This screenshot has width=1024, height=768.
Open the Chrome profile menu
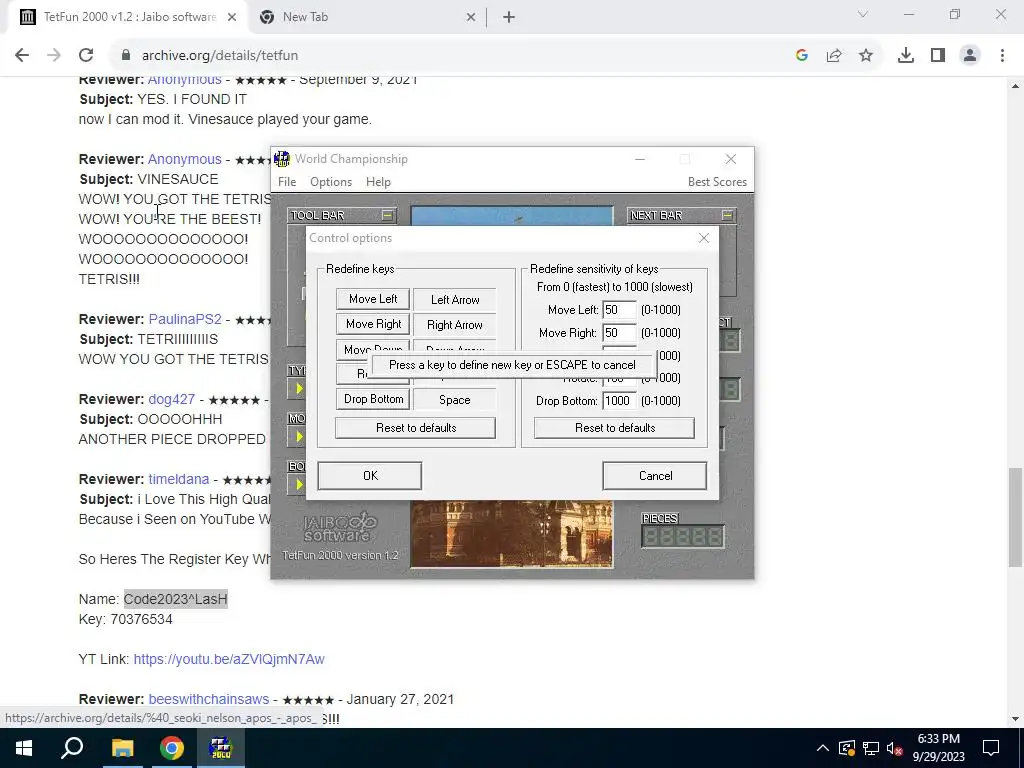[x=970, y=56]
